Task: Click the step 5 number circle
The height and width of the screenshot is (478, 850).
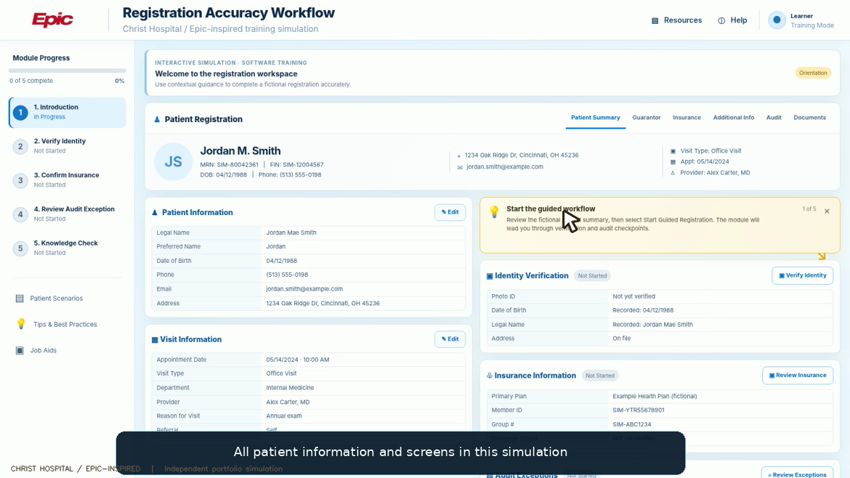Action: (x=21, y=248)
